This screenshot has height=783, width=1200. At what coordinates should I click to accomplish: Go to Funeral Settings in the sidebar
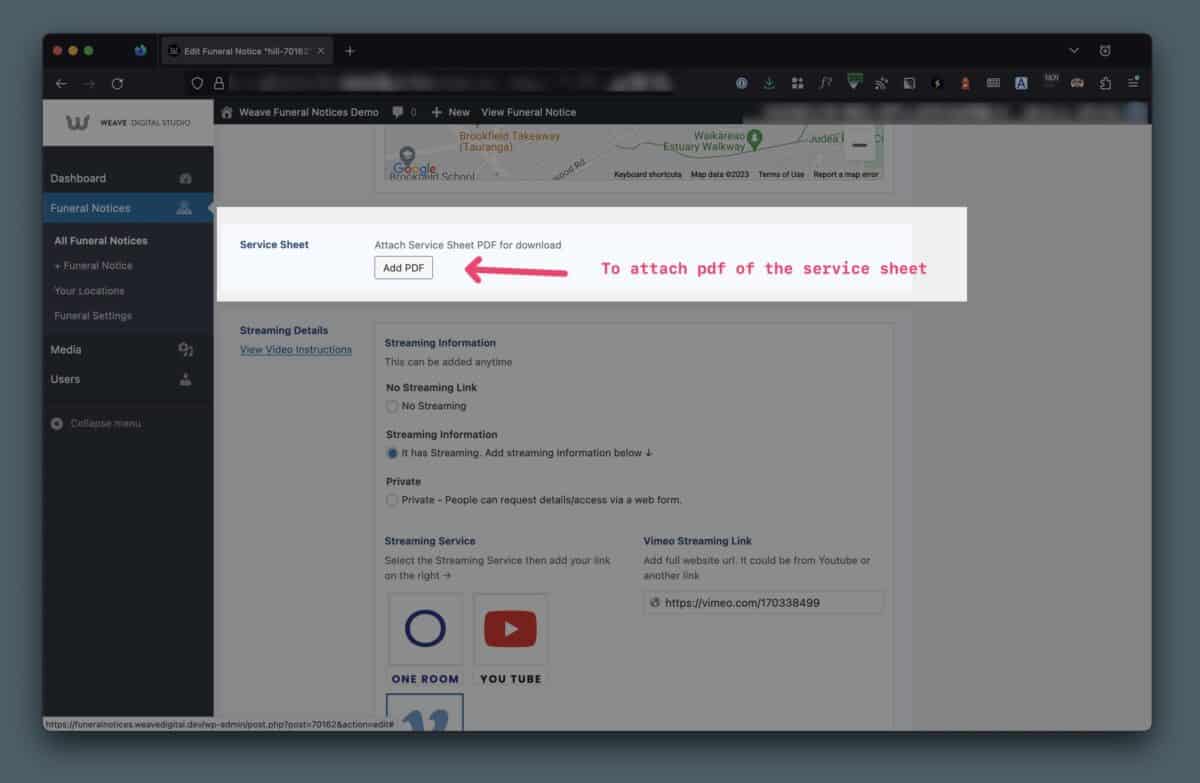coord(93,316)
